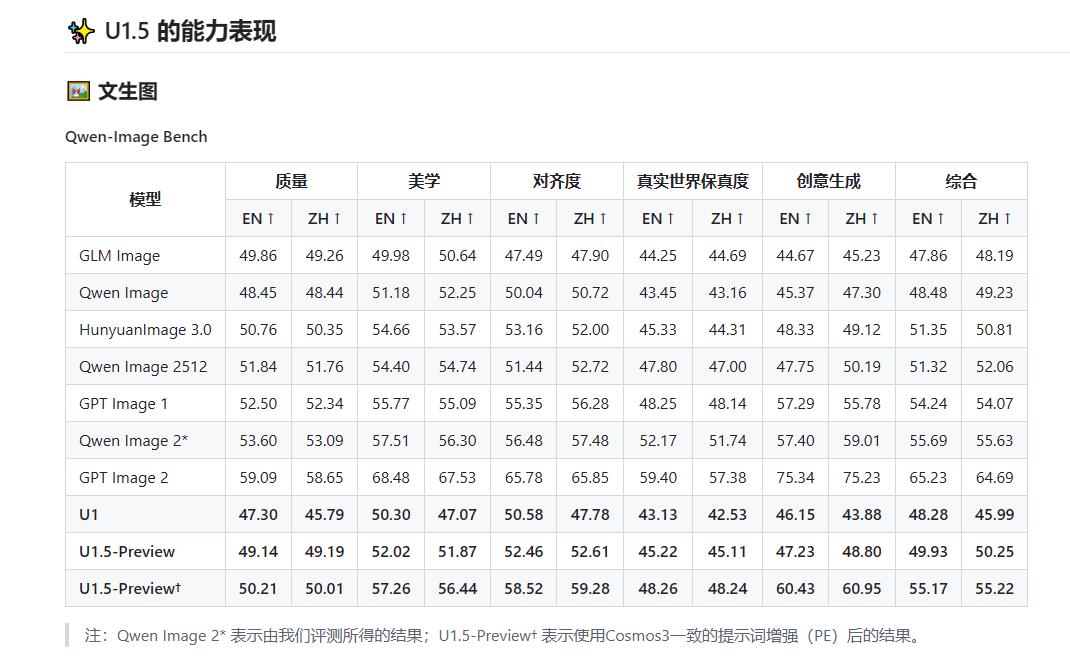Click the EN ↑ subheader under 创意生成
Image resolution: width=1070 pixels, height=658 pixels.
pyautogui.click(x=795, y=218)
